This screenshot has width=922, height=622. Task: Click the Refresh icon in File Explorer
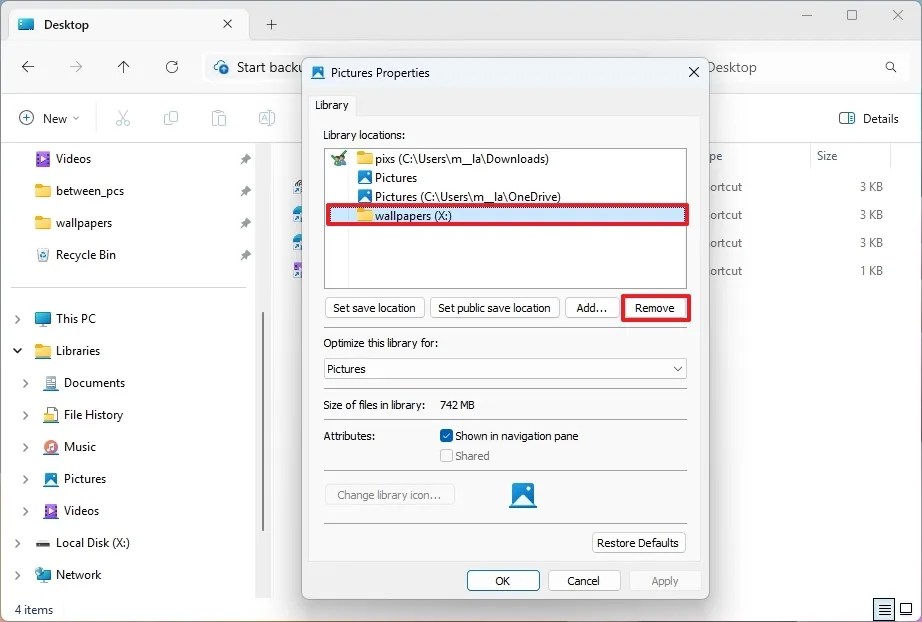click(x=170, y=67)
